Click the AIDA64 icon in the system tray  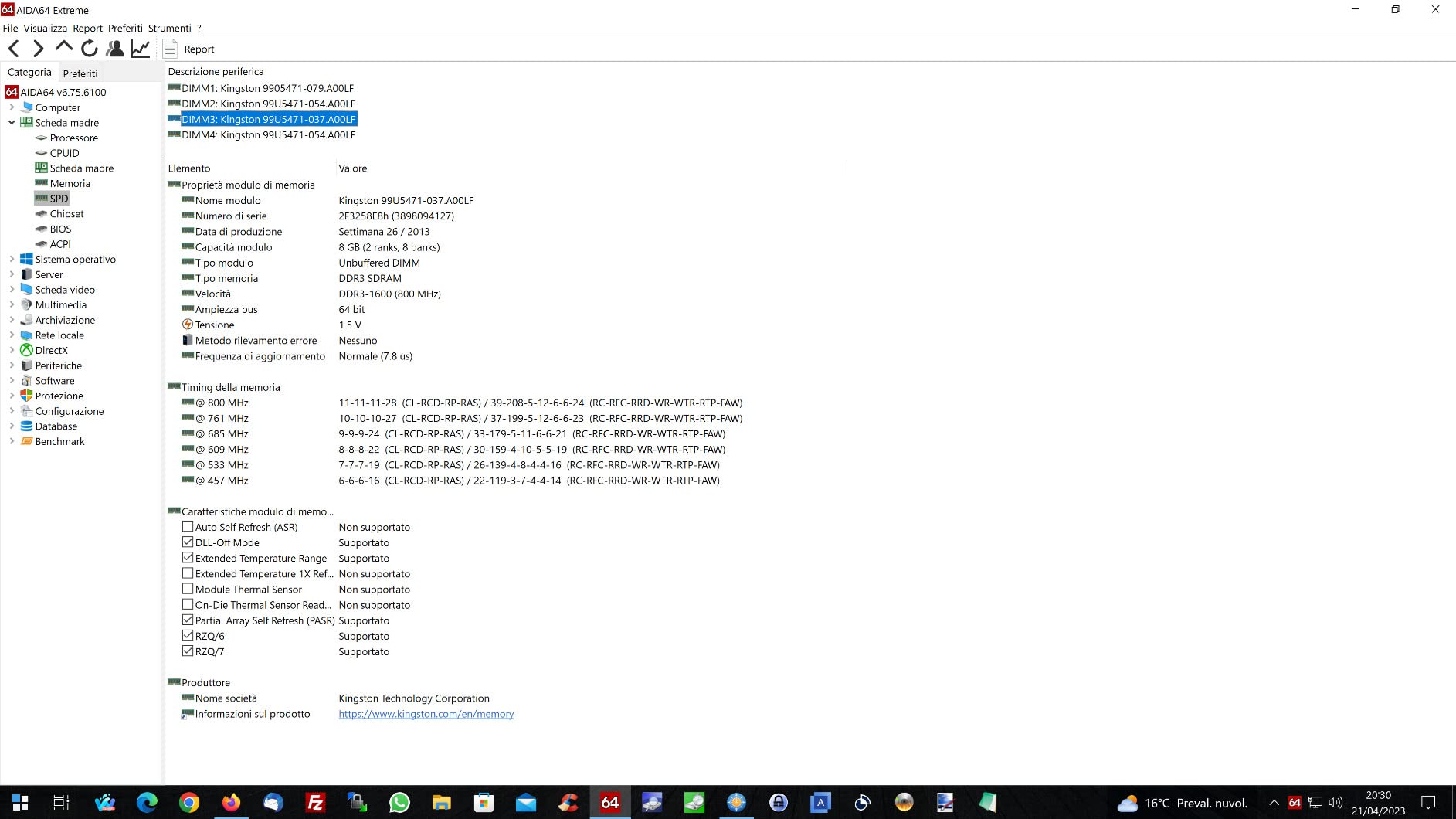[1295, 802]
